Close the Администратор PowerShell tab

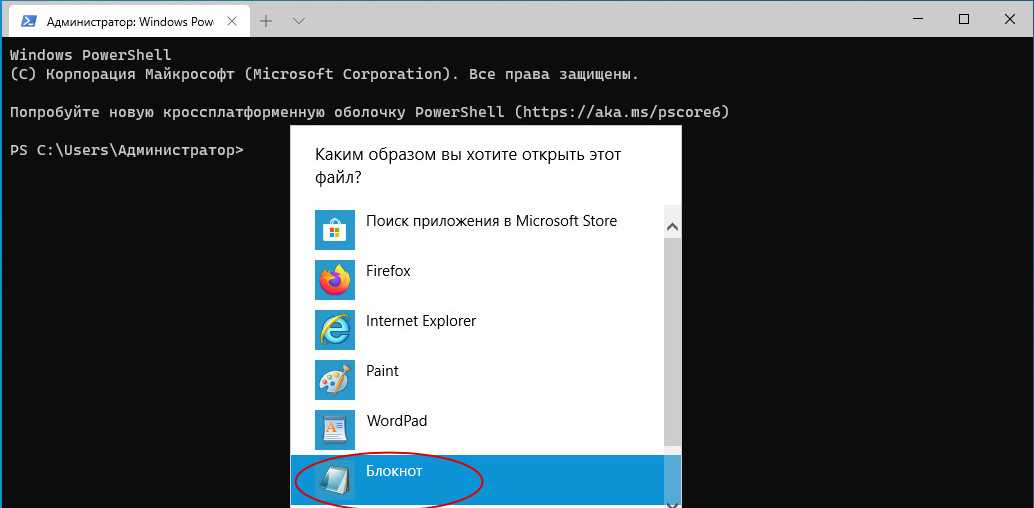(230, 20)
